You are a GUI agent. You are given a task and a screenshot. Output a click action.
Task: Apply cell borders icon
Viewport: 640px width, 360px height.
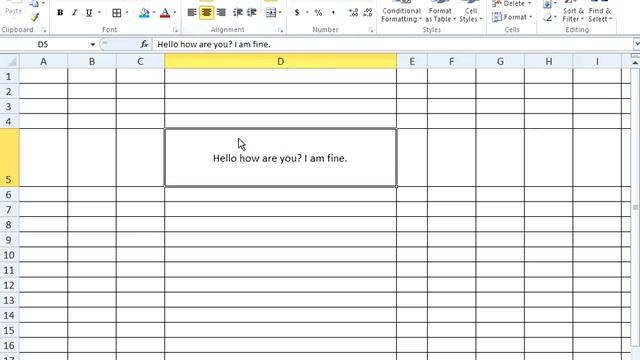pyautogui.click(x=117, y=13)
